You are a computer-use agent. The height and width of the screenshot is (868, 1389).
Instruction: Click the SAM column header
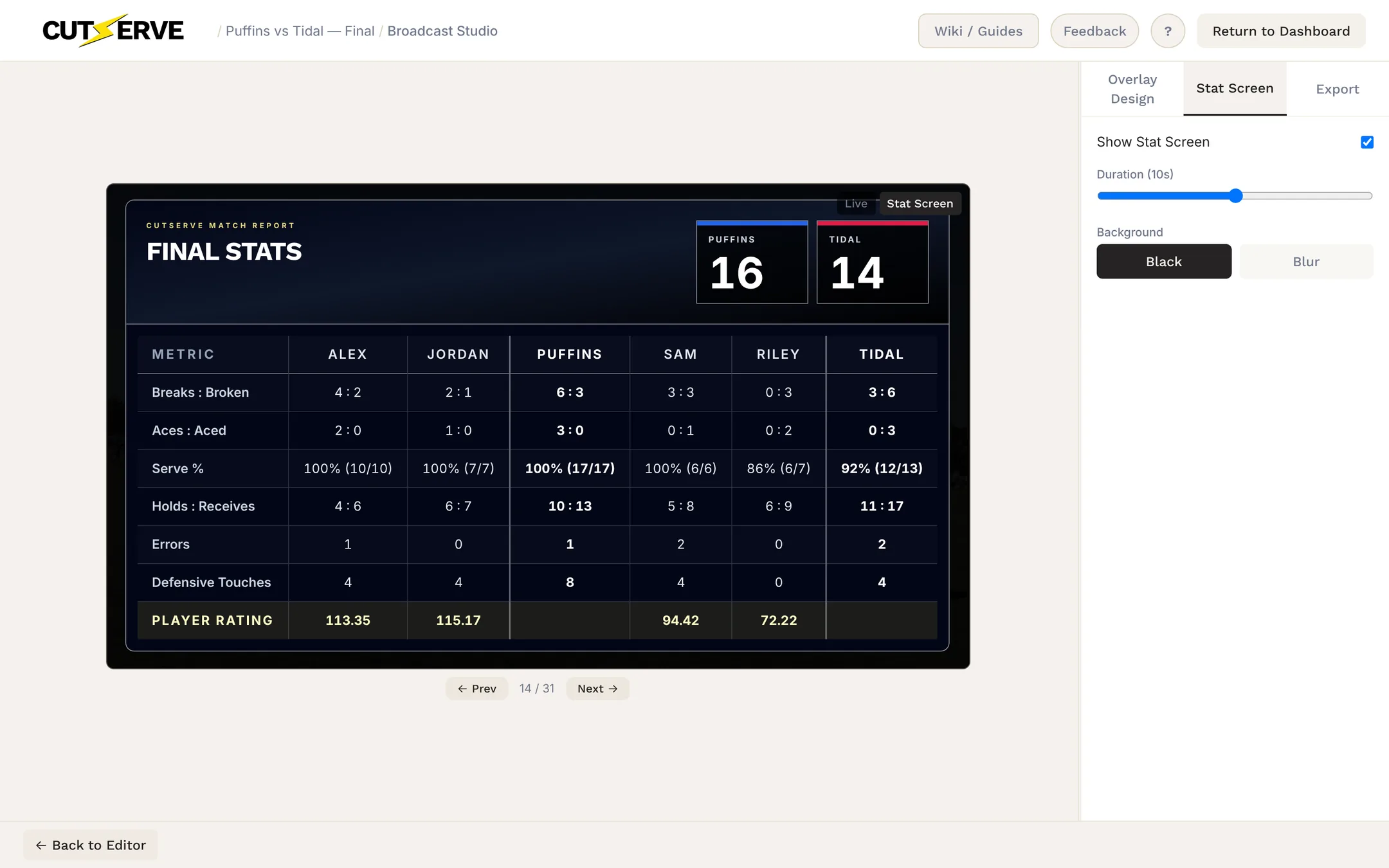click(680, 354)
